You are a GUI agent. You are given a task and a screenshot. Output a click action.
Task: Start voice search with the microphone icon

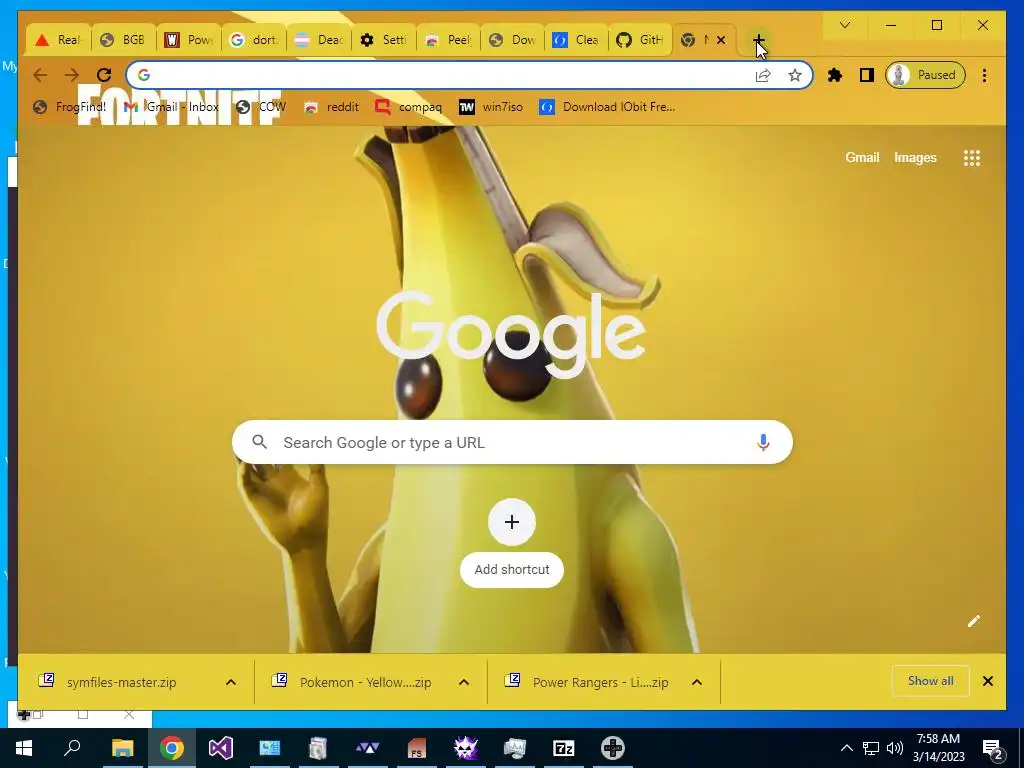pos(763,443)
